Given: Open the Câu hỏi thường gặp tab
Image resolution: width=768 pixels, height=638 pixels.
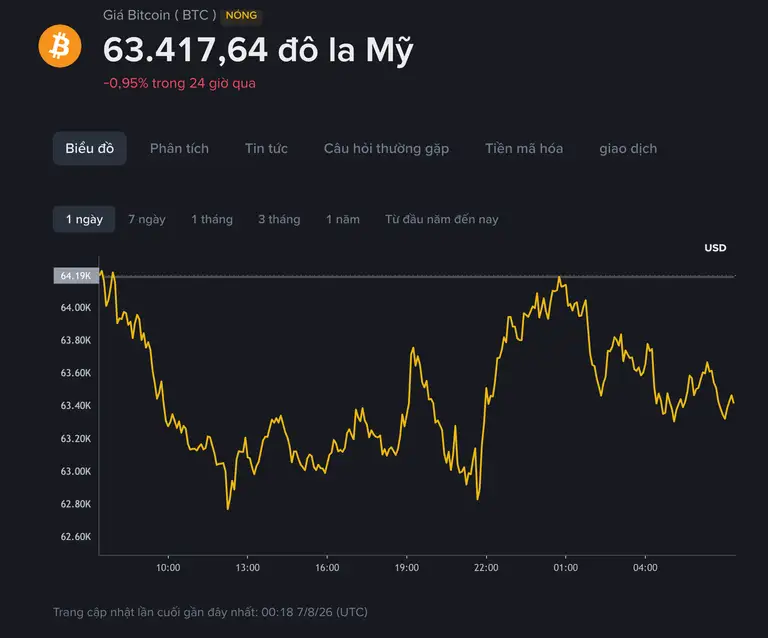Looking at the screenshot, I should (x=386, y=148).
